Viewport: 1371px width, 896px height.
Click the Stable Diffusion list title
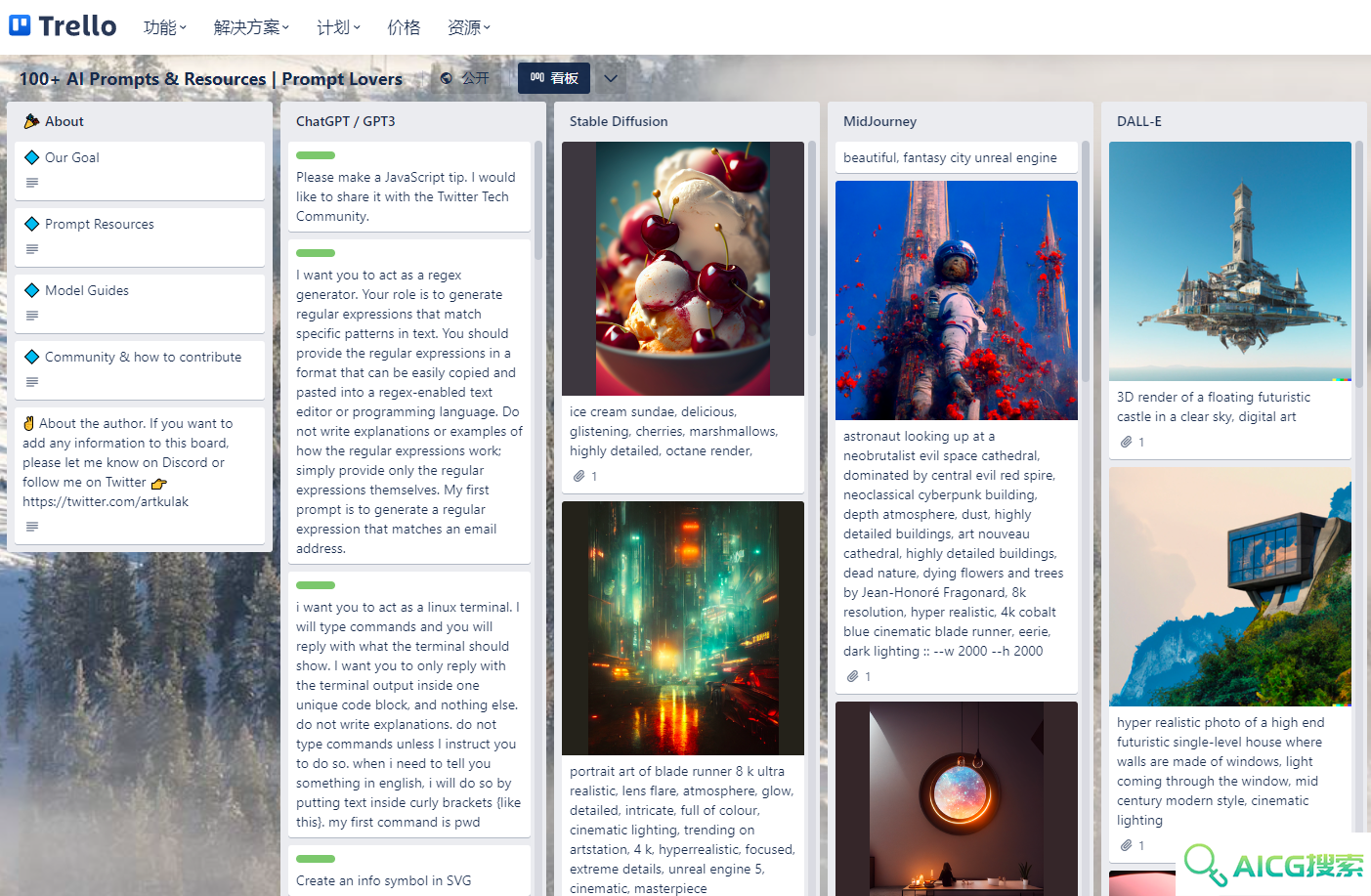tap(619, 121)
